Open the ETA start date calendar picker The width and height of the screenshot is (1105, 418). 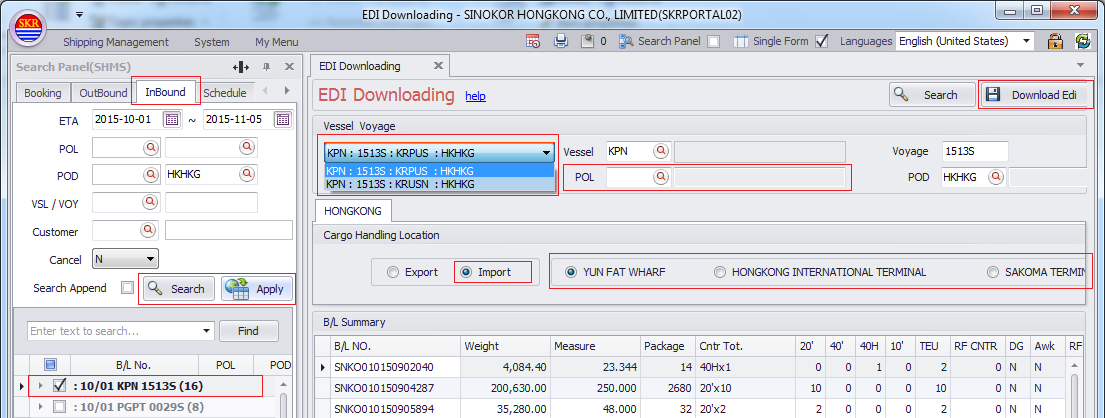(172, 119)
